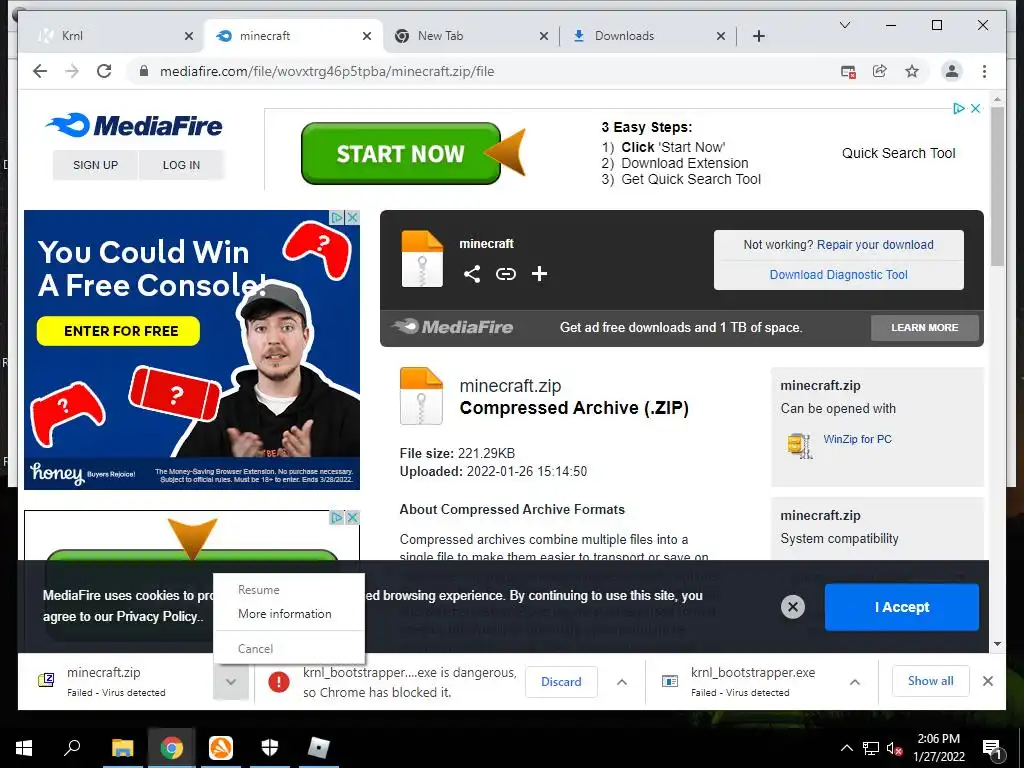Image resolution: width=1024 pixels, height=768 pixels.
Task: Discard the dangerous krnl_bootstrapper download
Action: click(x=561, y=682)
